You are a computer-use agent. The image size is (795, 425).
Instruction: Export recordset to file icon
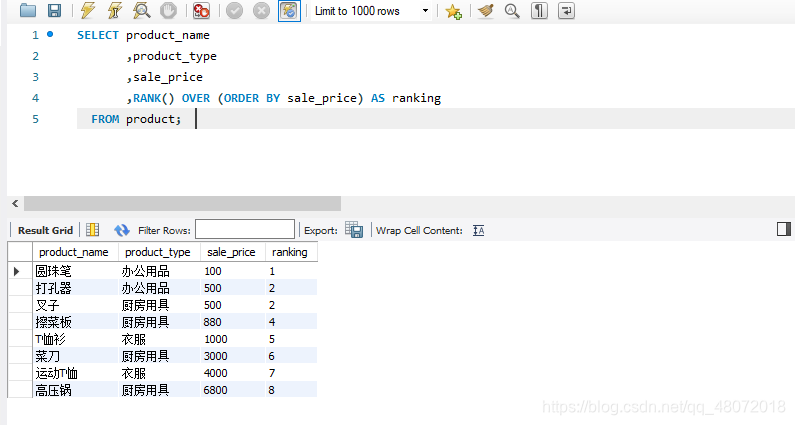[x=354, y=230]
